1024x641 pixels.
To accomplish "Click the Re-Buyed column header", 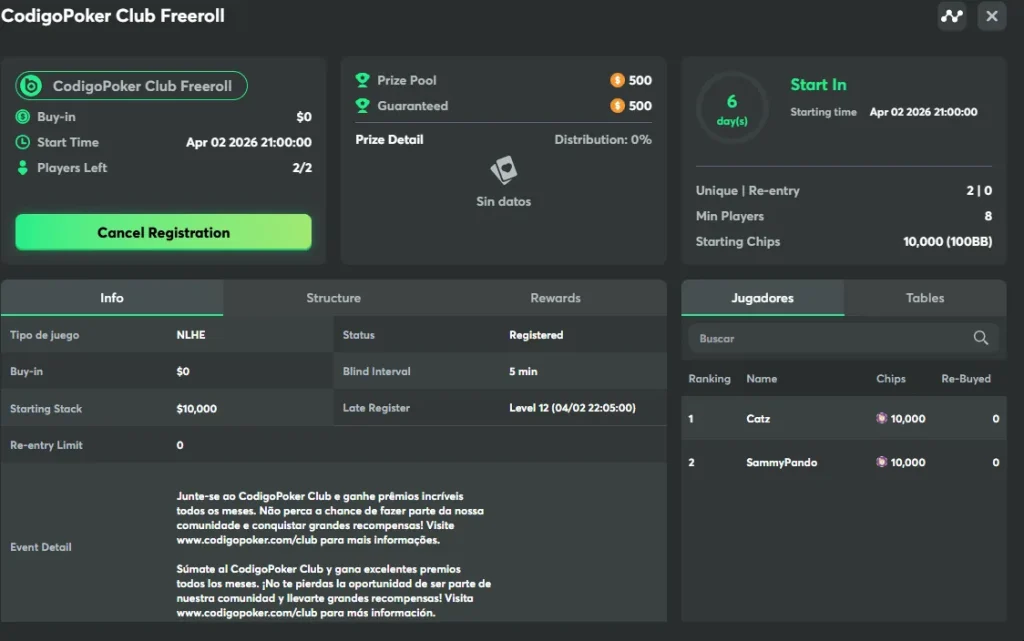I will click(966, 379).
